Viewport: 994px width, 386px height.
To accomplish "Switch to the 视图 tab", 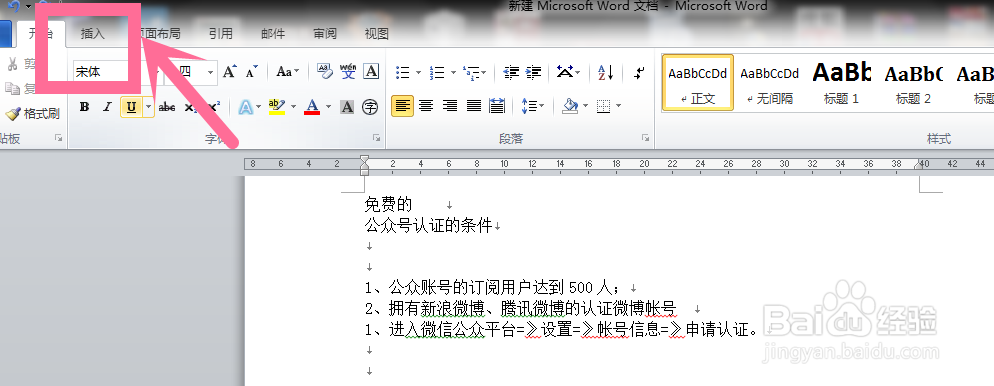I will [377, 34].
